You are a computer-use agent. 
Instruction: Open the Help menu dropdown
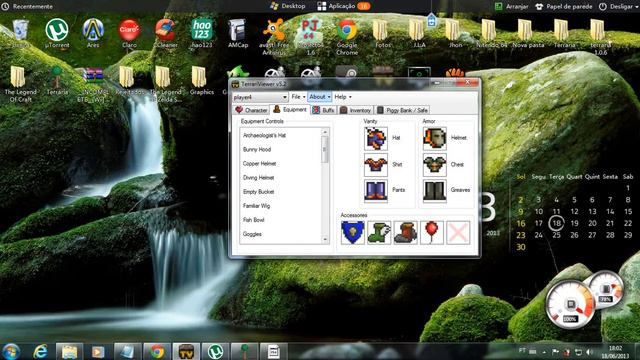click(x=343, y=97)
